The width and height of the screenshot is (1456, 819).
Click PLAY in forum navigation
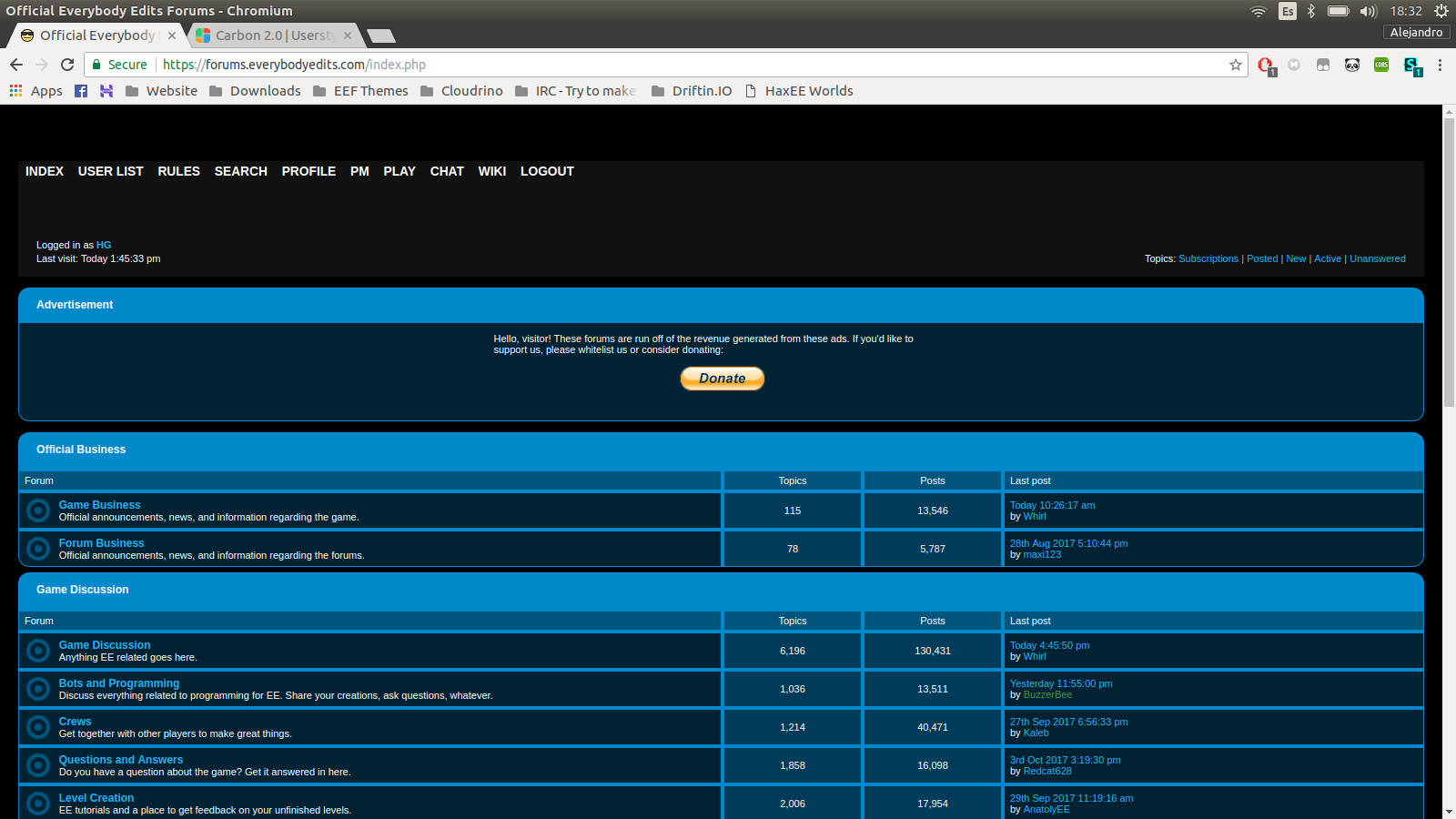tap(399, 171)
